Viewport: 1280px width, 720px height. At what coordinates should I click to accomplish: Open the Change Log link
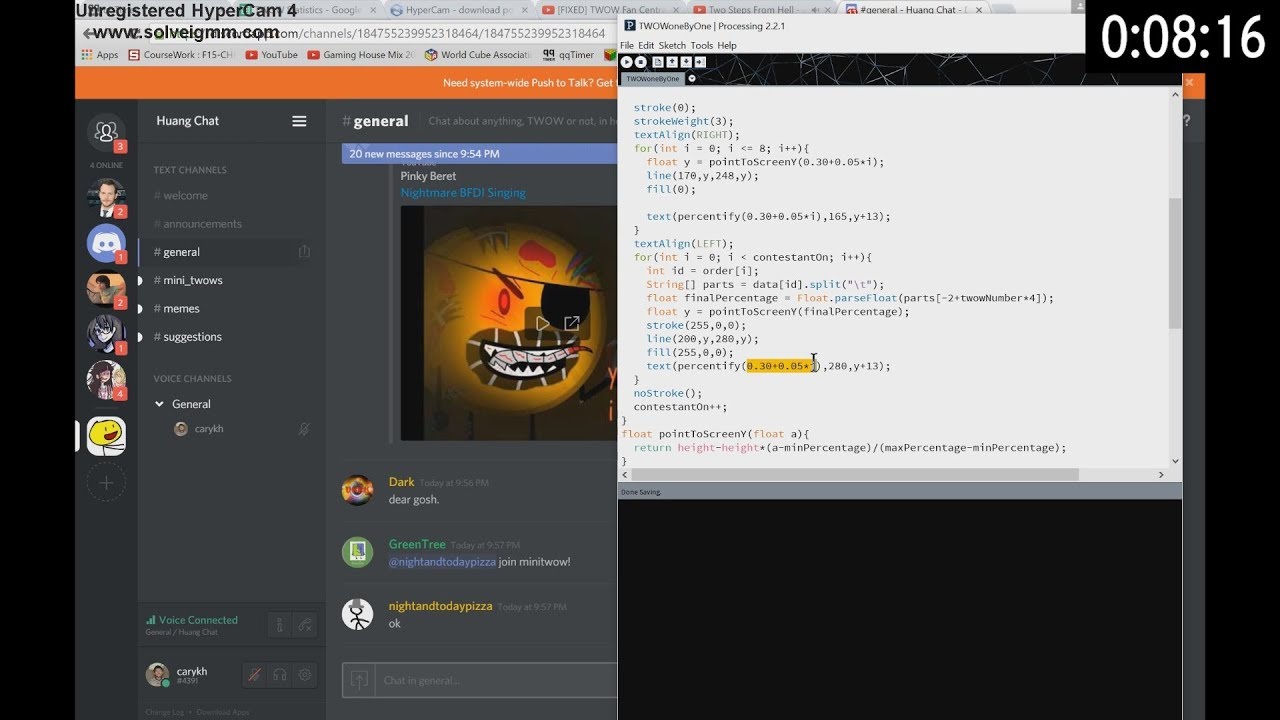164,712
